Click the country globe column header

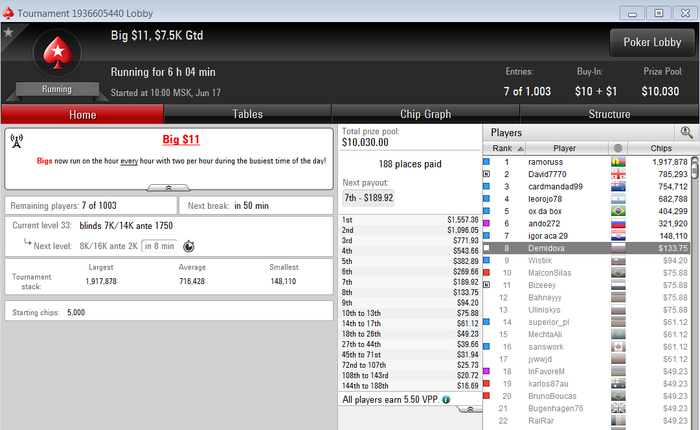(618, 148)
